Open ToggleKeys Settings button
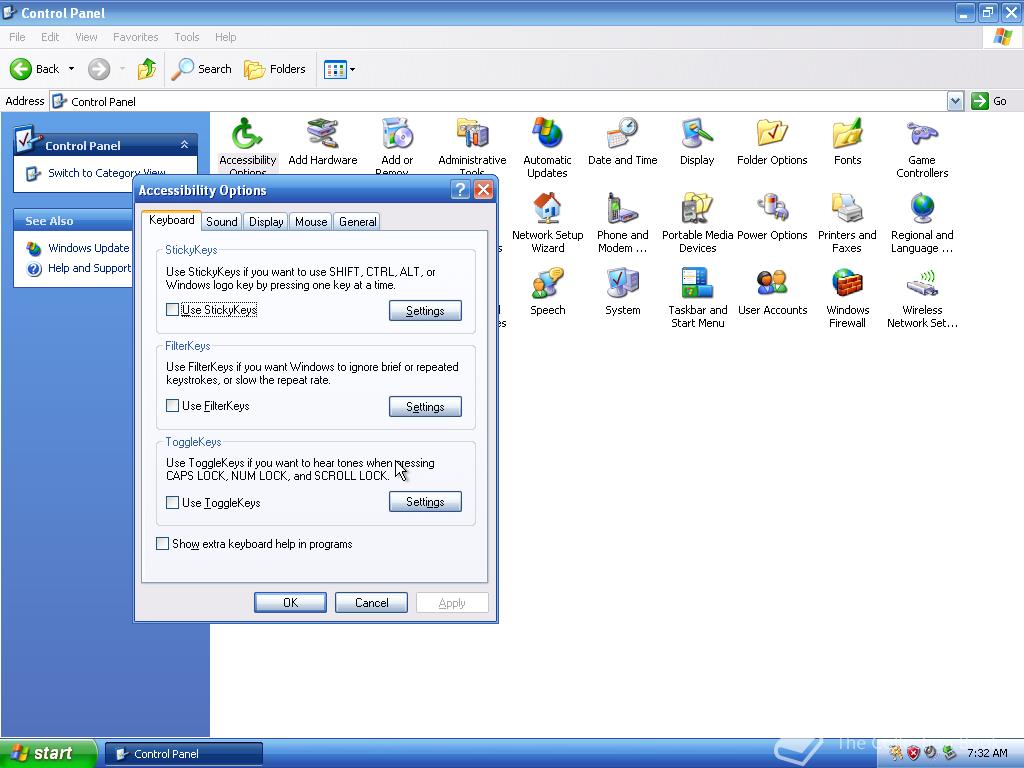The height and width of the screenshot is (768, 1024). click(x=425, y=502)
